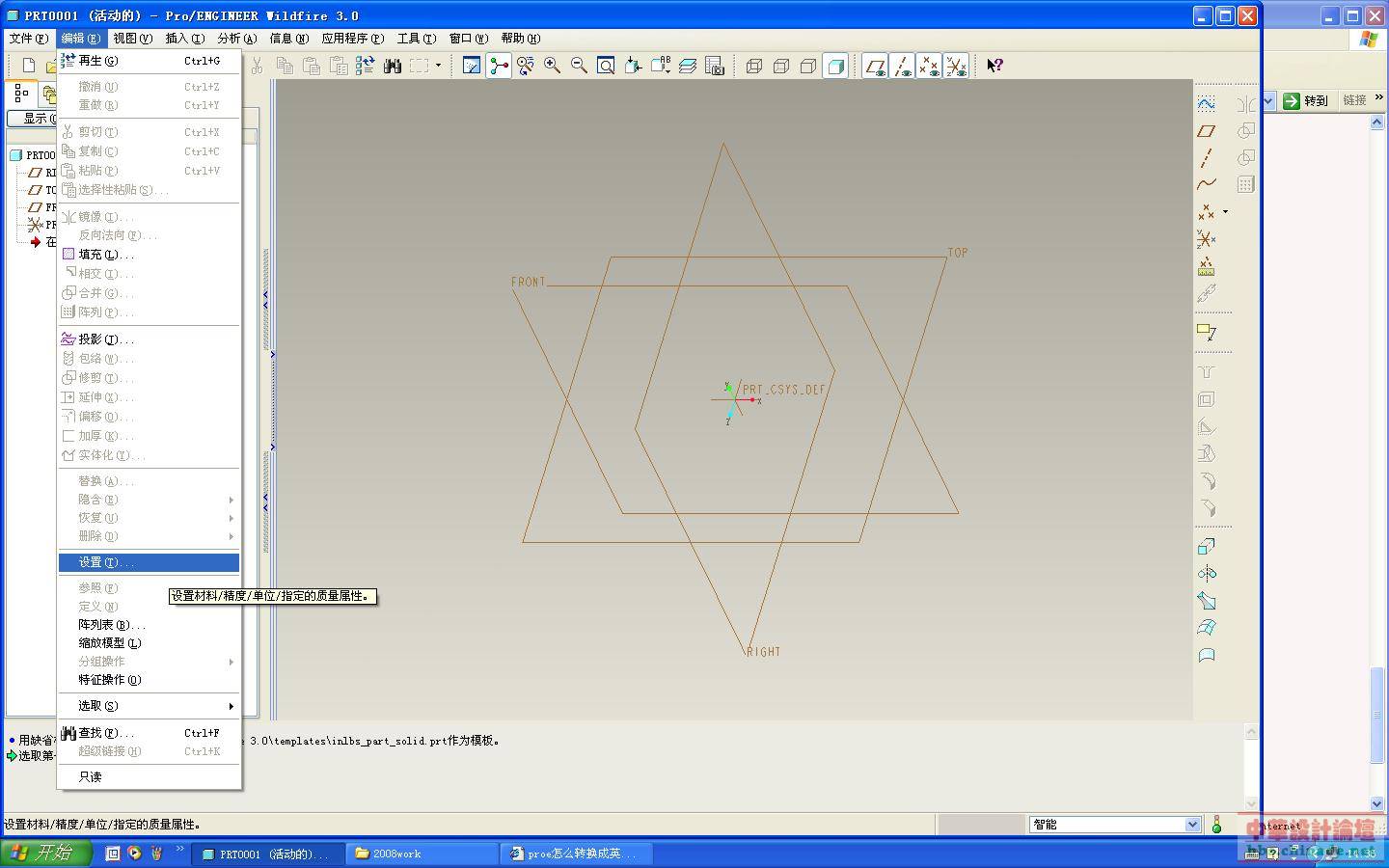Click the 显示 button in model tree

coord(32,119)
